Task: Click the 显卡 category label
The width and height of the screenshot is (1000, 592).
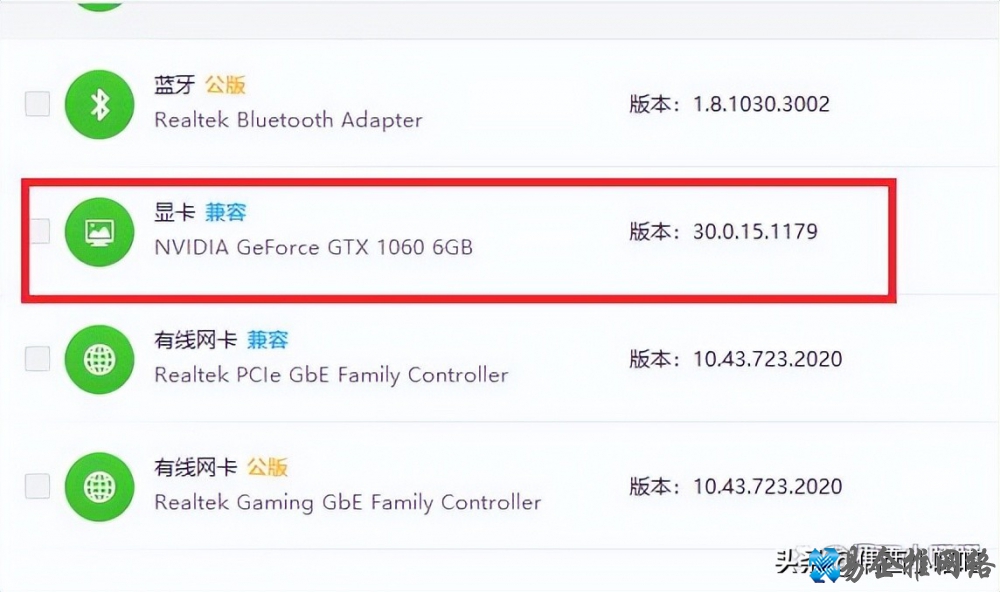Action: 174,212
